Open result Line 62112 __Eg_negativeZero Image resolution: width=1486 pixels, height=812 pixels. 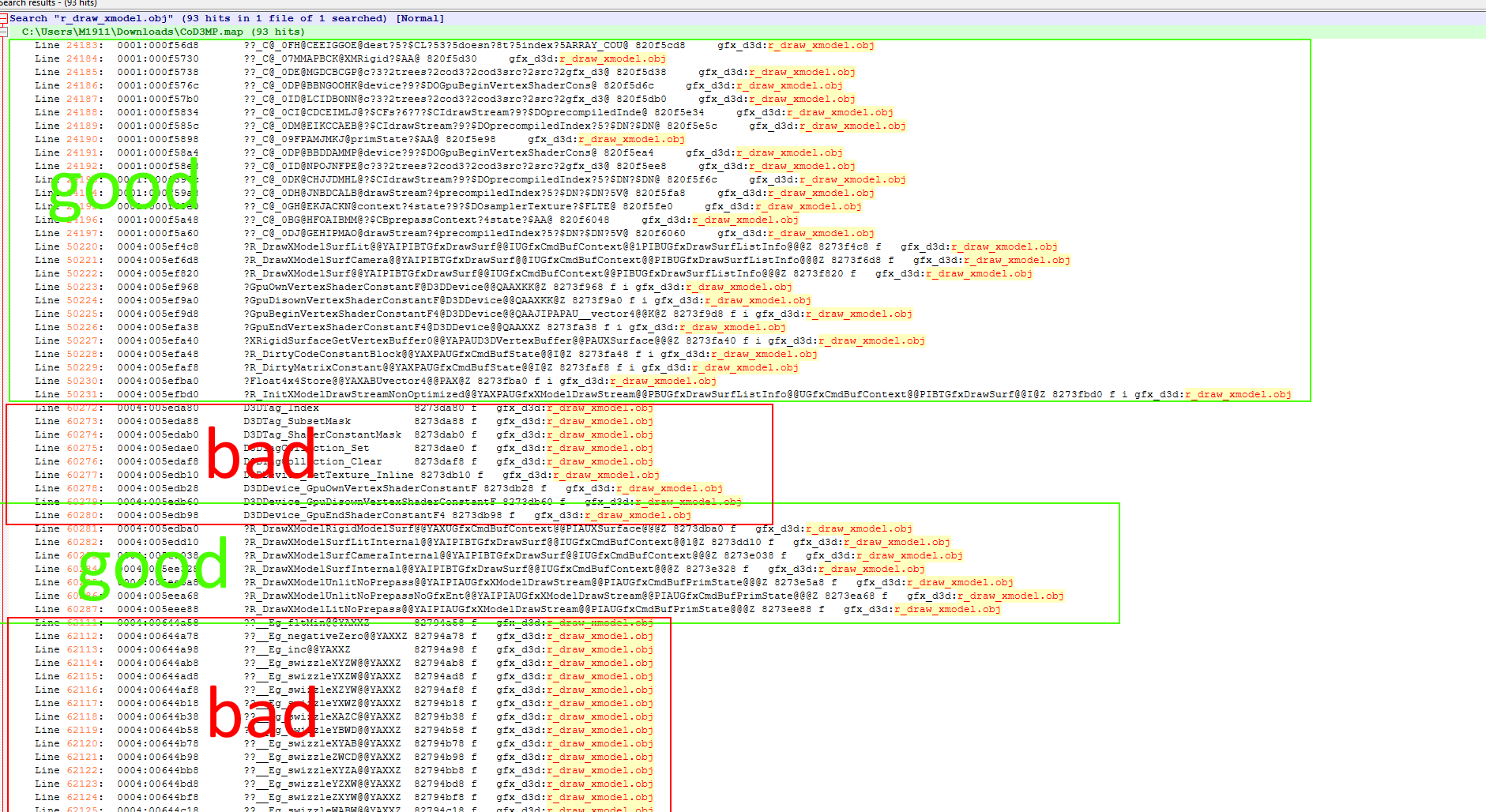[344, 636]
